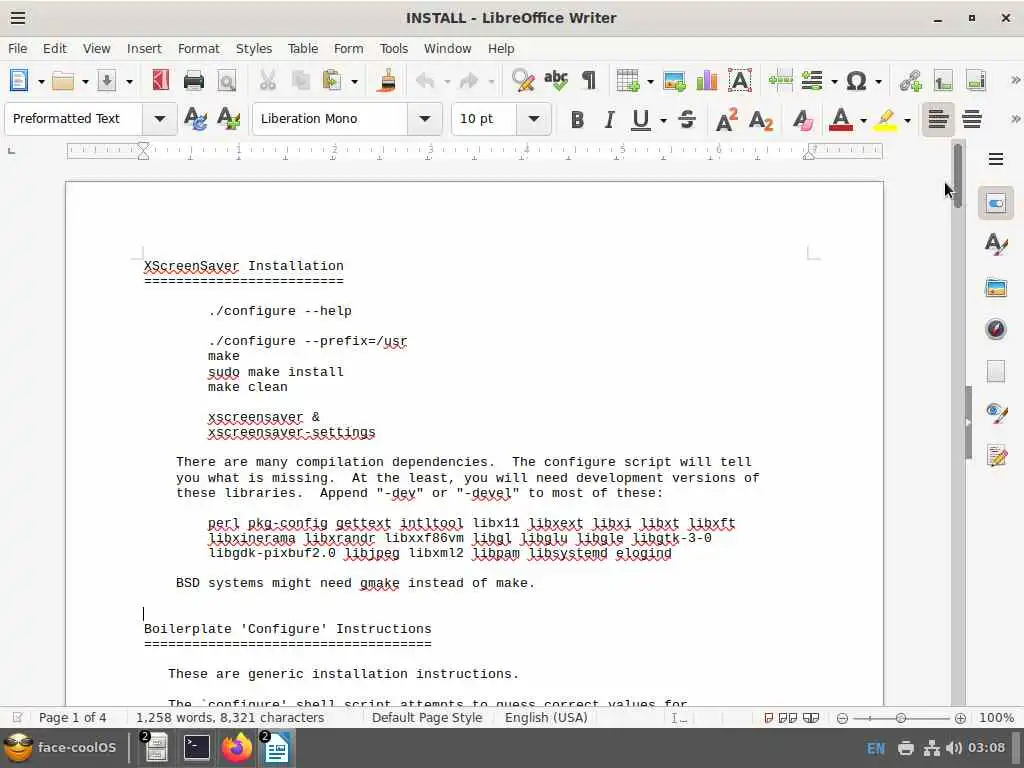Insert a text box icon
Screen dimensions: 1024x768
click(x=740, y=81)
